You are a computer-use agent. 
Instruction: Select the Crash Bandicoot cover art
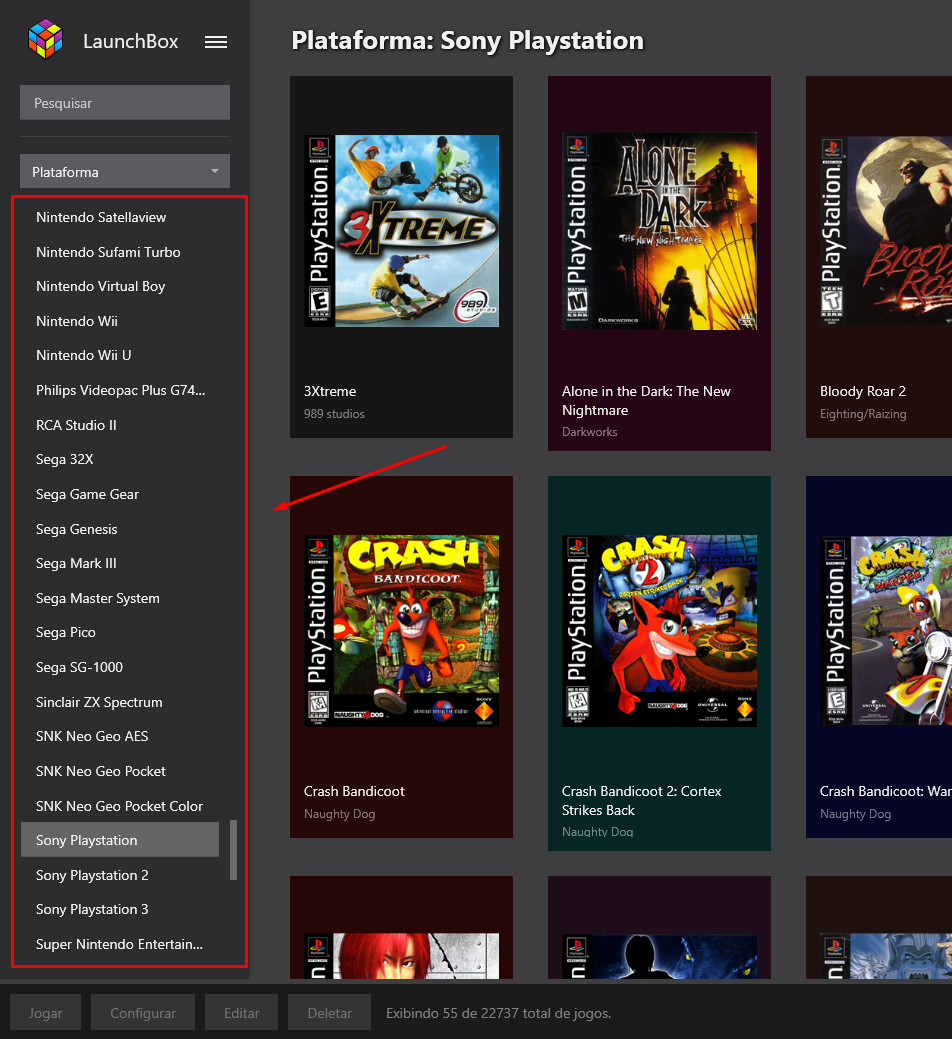point(401,631)
